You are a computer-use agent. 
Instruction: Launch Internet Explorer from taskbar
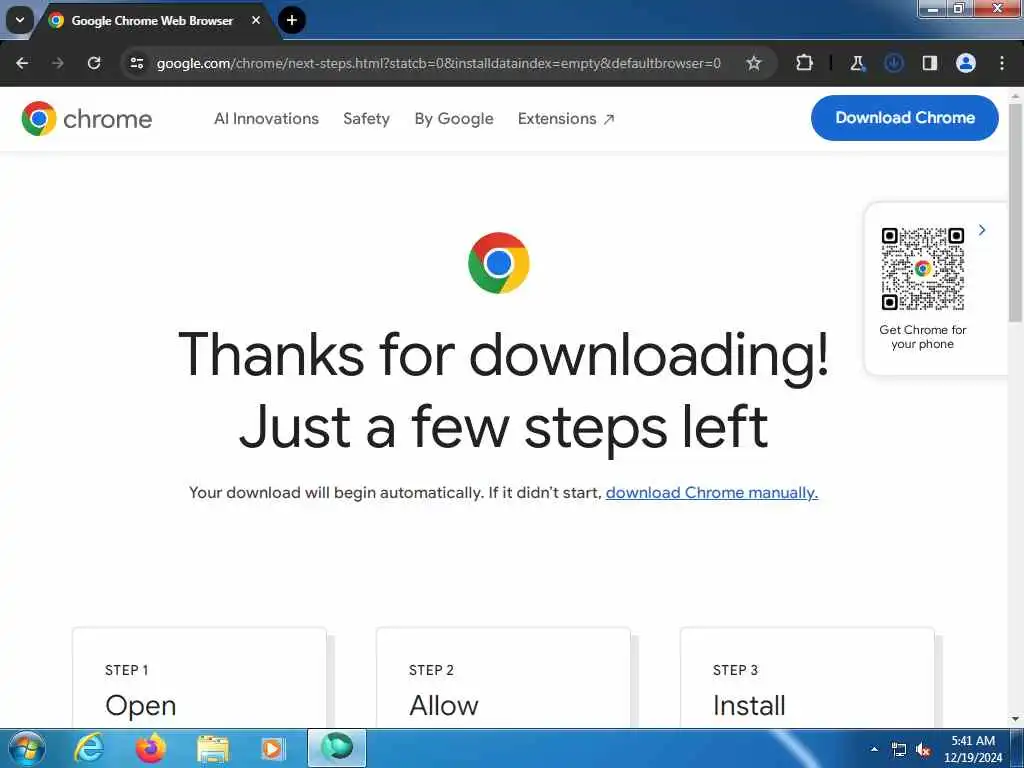[x=89, y=748]
